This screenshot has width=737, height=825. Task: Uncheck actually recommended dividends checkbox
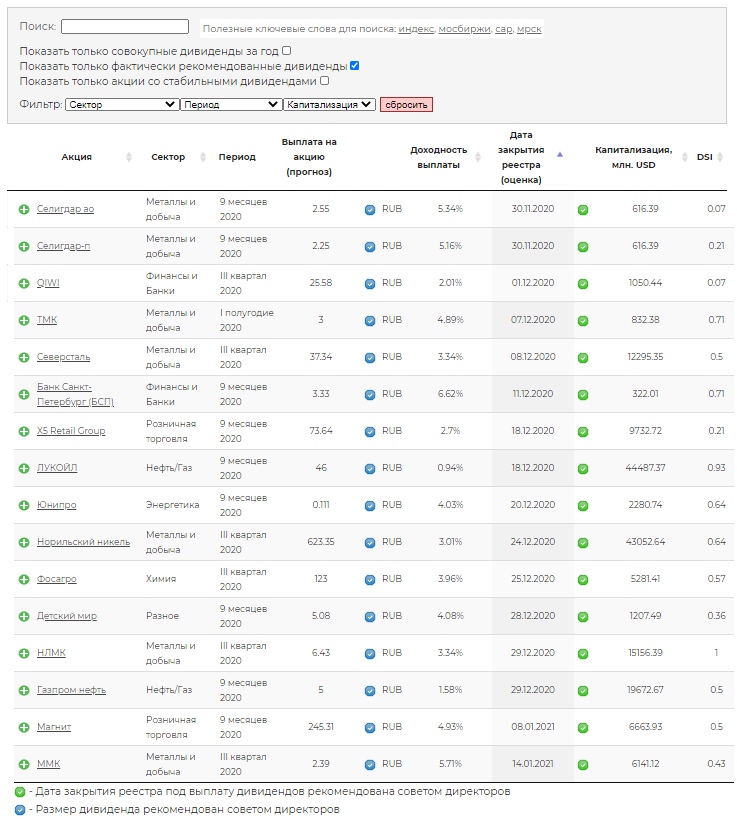pyautogui.click(x=354, y=66)
